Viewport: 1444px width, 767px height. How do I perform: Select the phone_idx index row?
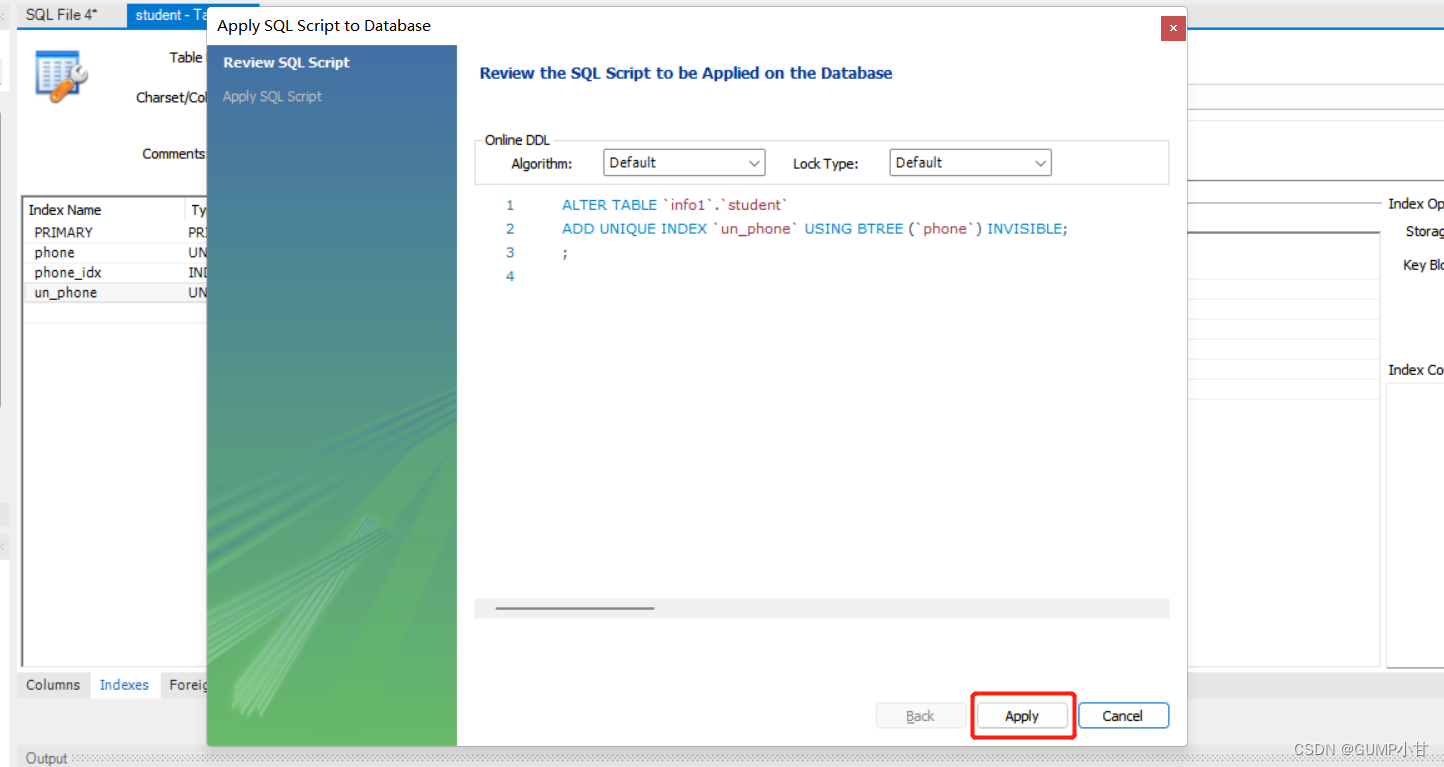[115, 272]
